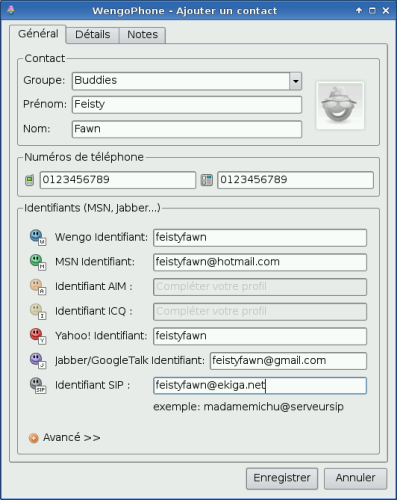Viewport: 397px width, 500px height.
Task: Click the landline phone icon
Action: coord(207,180)
